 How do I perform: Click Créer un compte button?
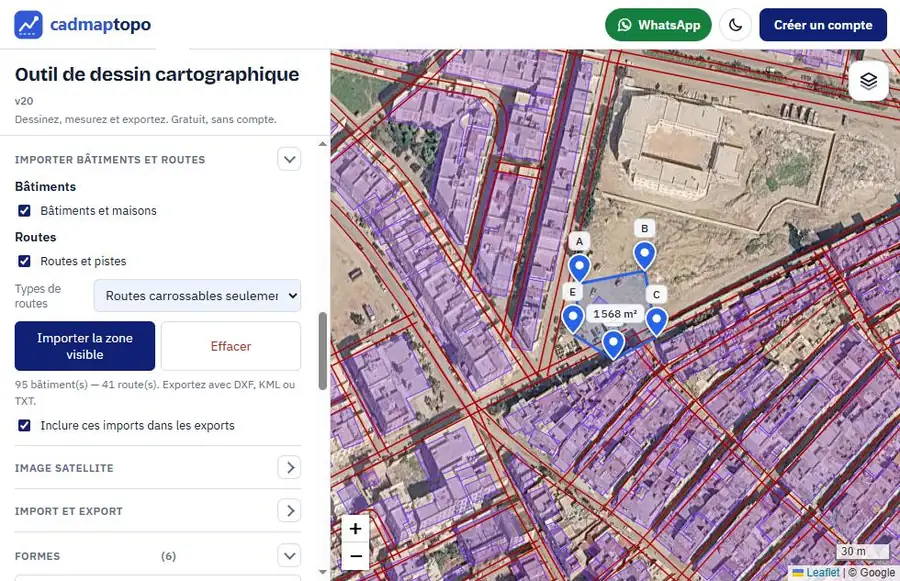tap(823, 25)
